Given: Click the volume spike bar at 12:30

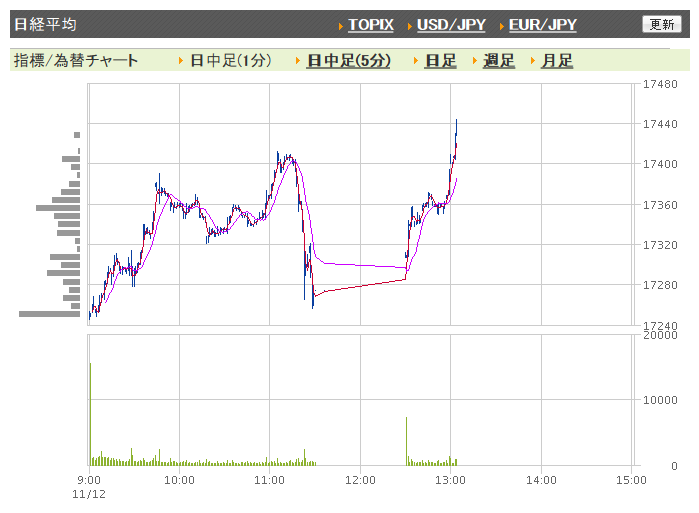Looking at the screenshot, I should point(407,441).
